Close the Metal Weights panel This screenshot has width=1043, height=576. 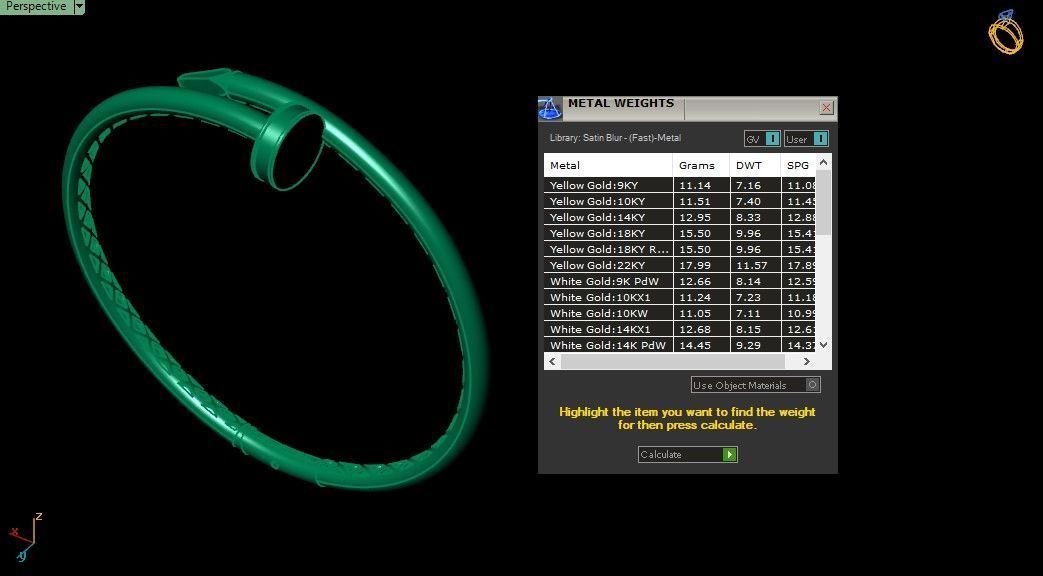pos(826,107)
